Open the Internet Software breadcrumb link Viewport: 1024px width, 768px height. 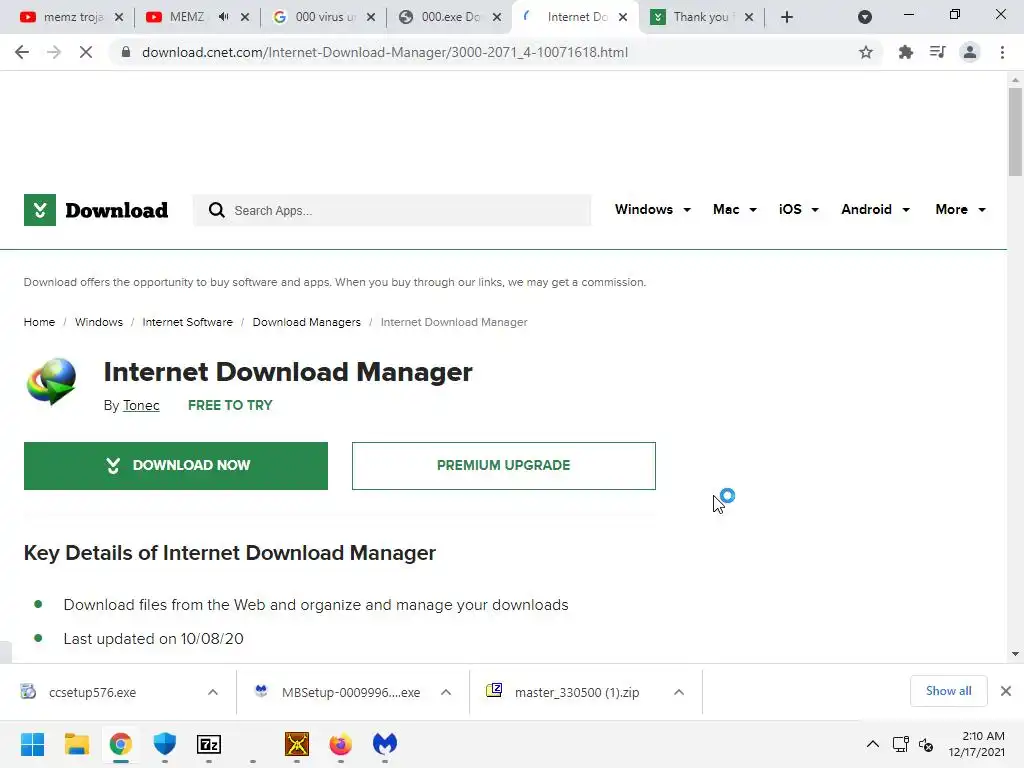coord(187,322)
